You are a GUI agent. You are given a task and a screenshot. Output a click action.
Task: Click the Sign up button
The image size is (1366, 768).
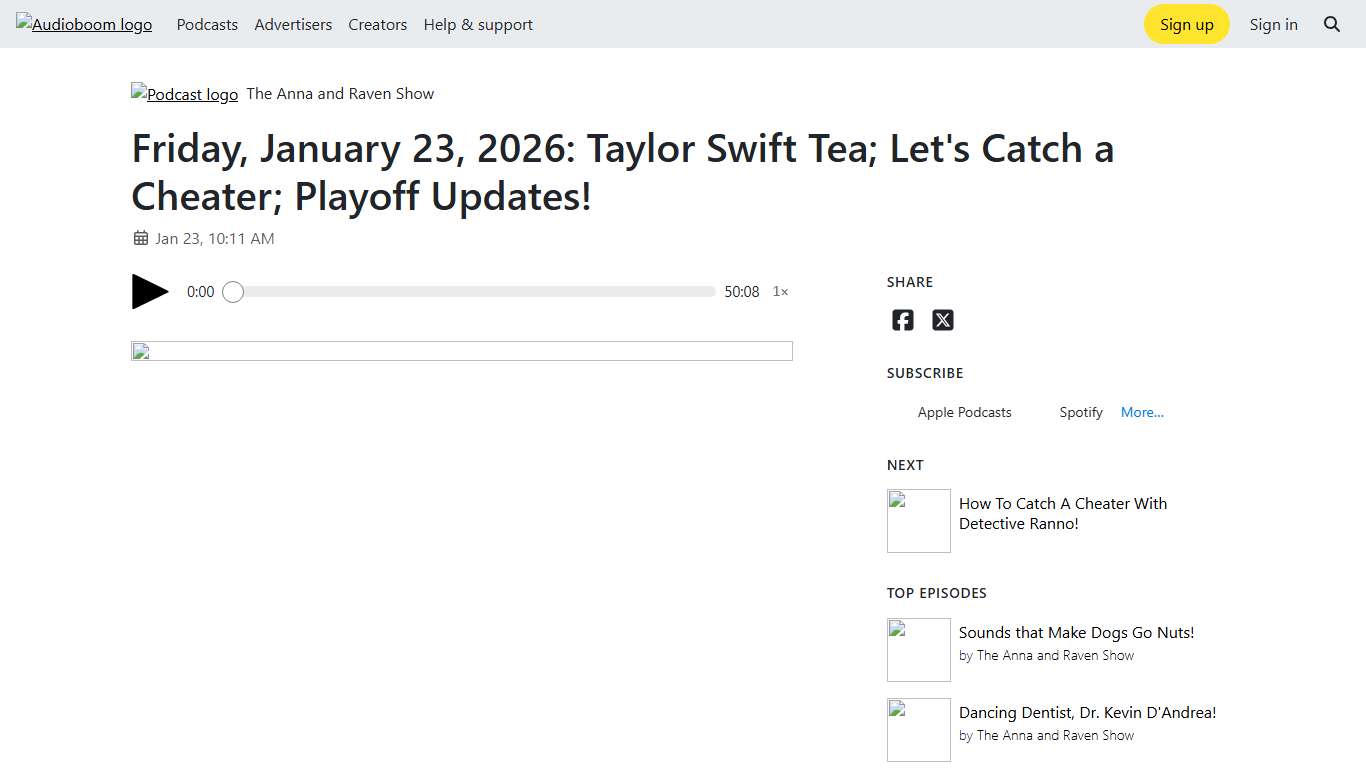tap(1186, 24)
